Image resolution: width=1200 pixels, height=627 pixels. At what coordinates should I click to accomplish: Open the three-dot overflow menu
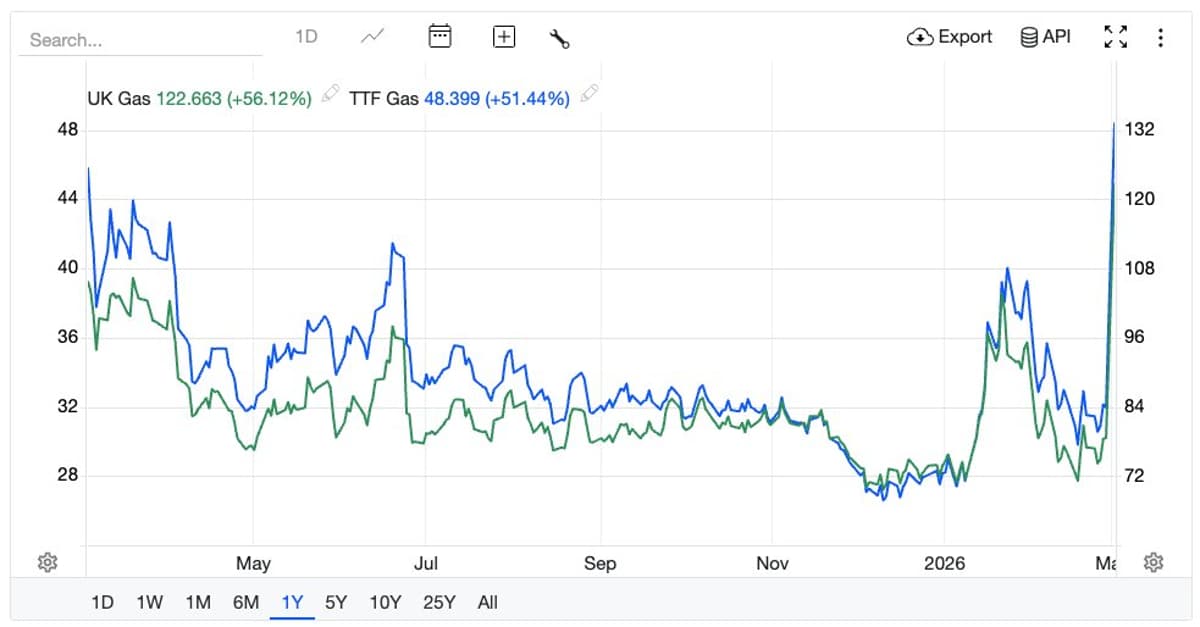pyautogui.click(x=1161, y=37)
